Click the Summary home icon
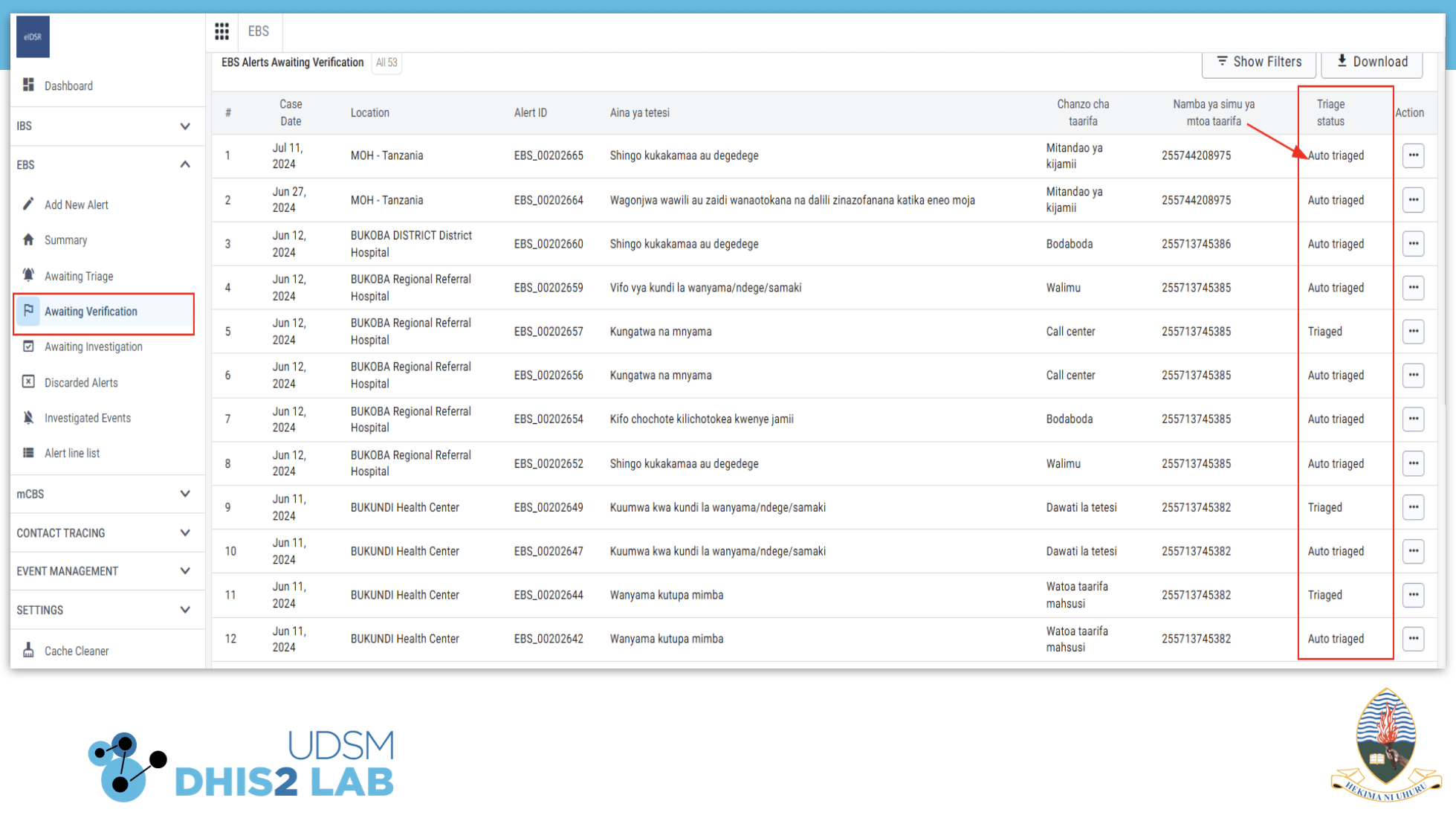Screen dimensions: 1456x818 tap(28, 239)
